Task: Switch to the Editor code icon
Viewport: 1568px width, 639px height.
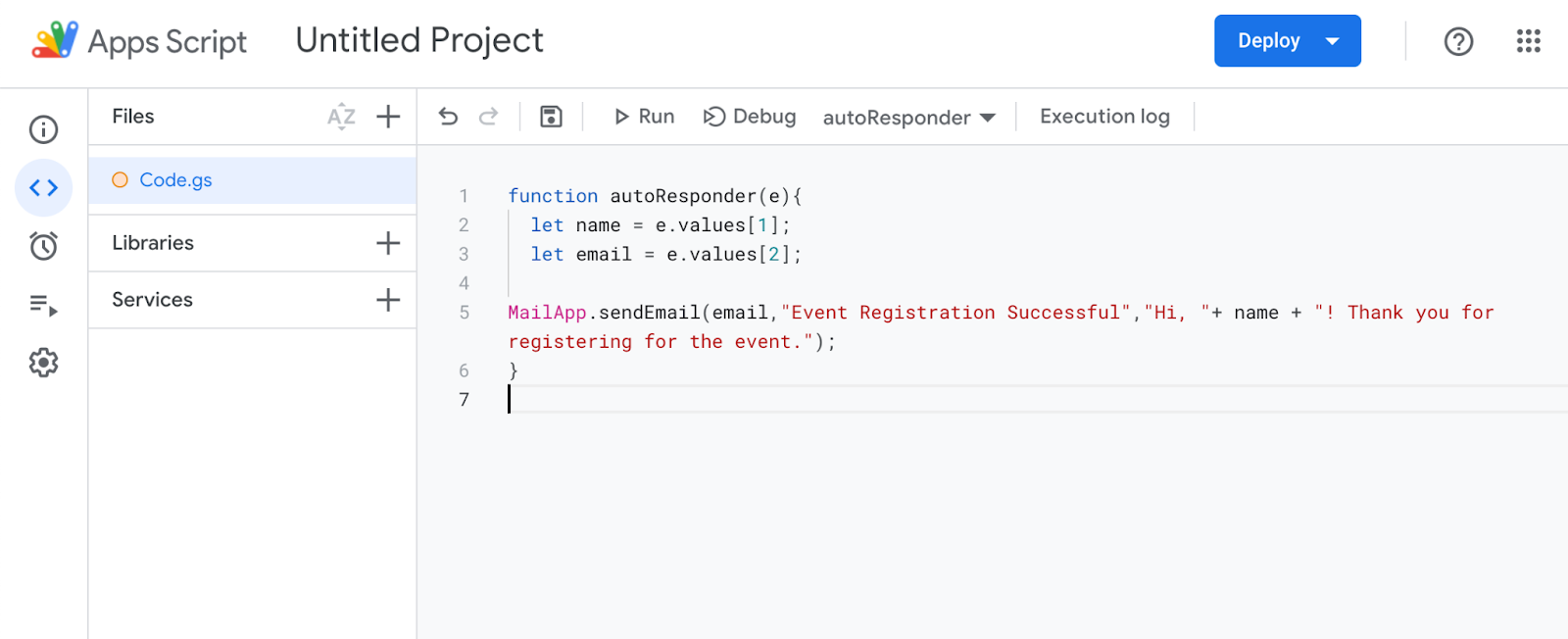Action: point(43,187)
